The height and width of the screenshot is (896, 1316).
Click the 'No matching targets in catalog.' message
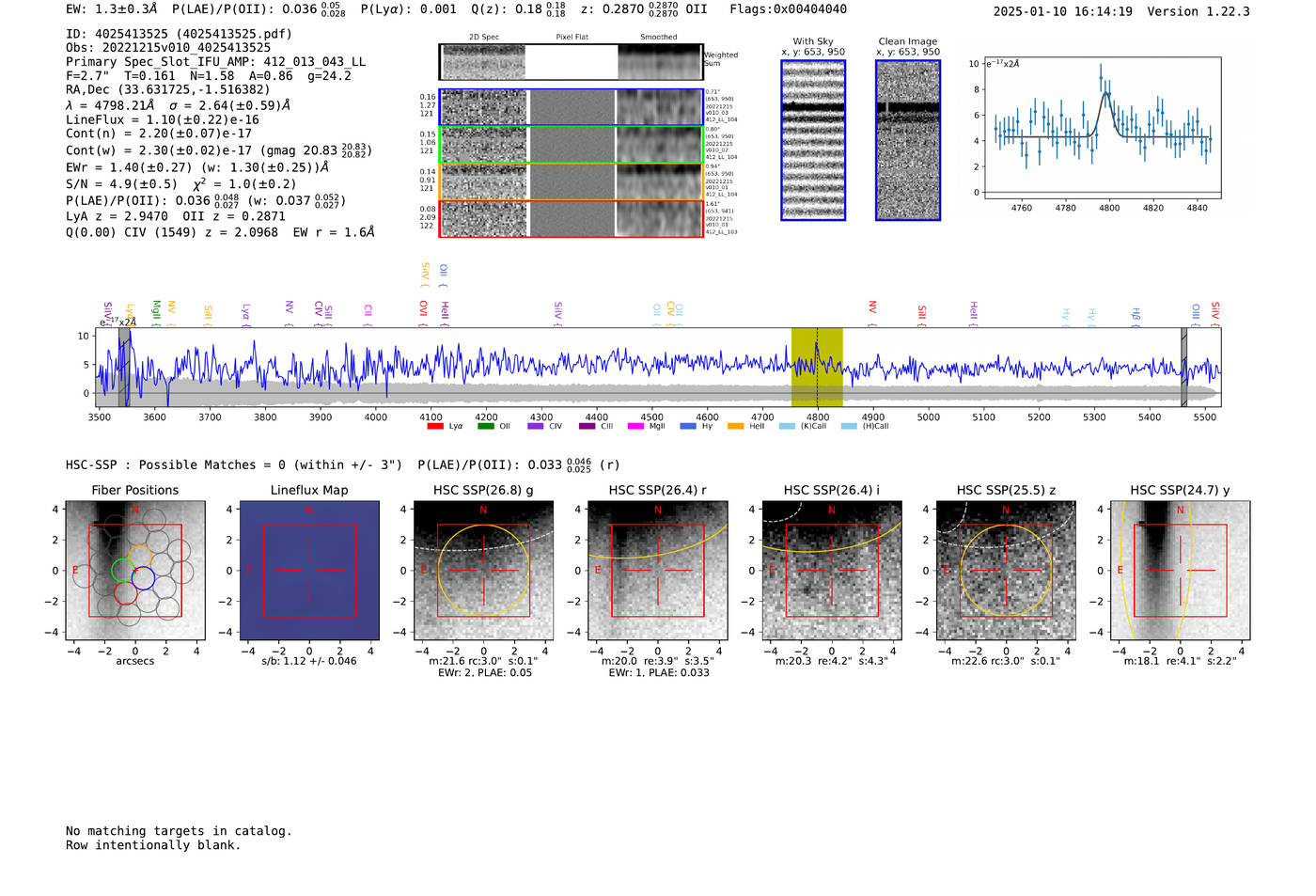coord(179,831)
